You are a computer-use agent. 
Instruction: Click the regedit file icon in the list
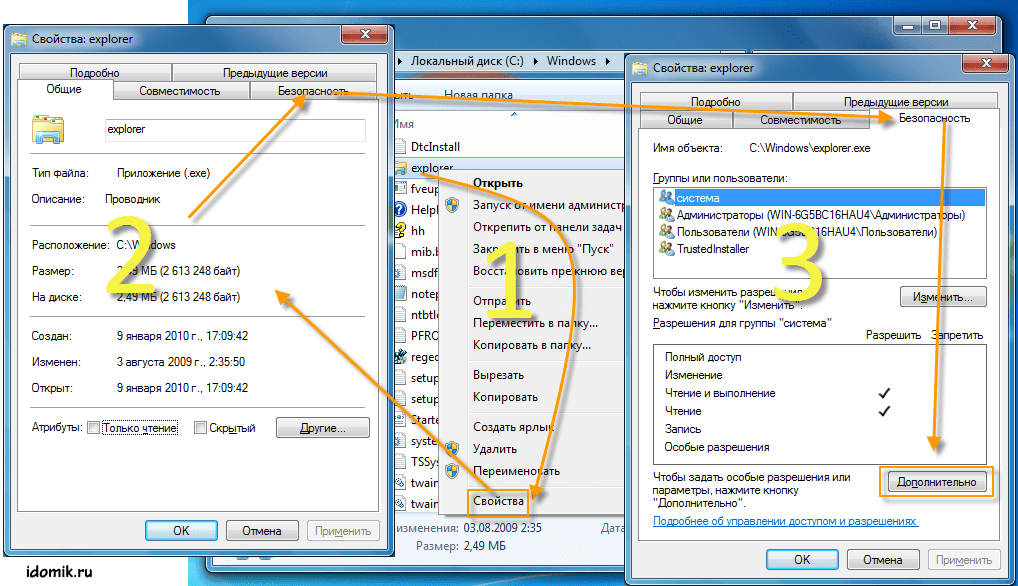click(x=401, y=356)
